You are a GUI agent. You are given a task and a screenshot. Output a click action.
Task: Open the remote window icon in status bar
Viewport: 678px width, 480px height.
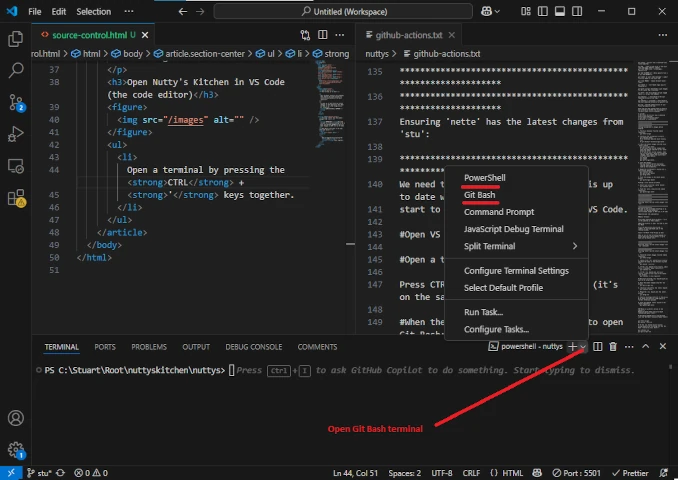pos(11,473)
